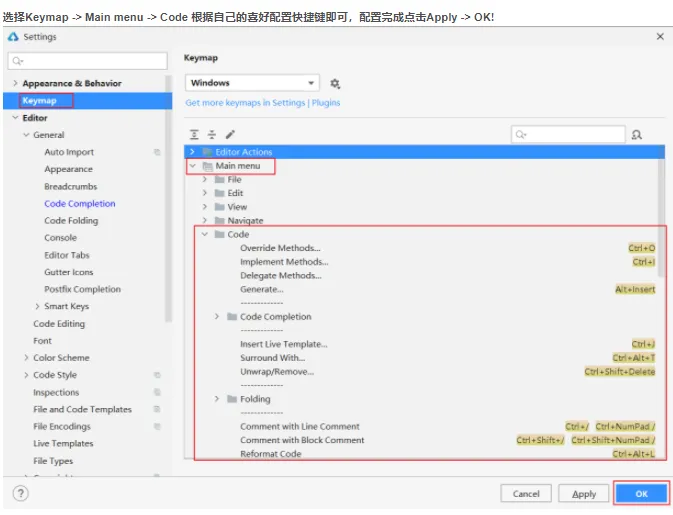Image resolution: width=673 pixels, height=515 pixels.
Task: Close the Settings dialog with X
Action: (x=660, y=36)
